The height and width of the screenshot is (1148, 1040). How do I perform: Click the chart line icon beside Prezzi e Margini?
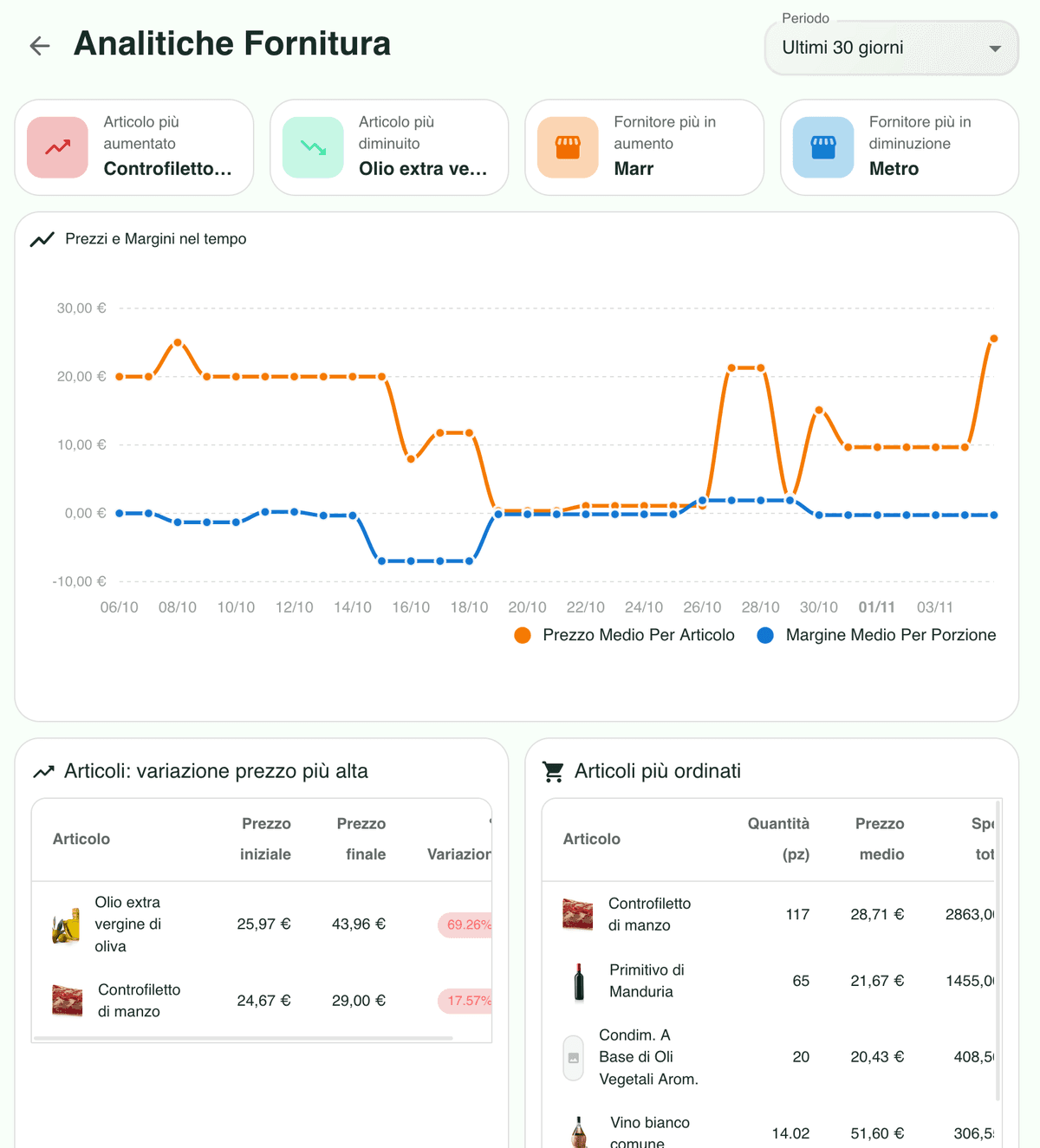42,239
